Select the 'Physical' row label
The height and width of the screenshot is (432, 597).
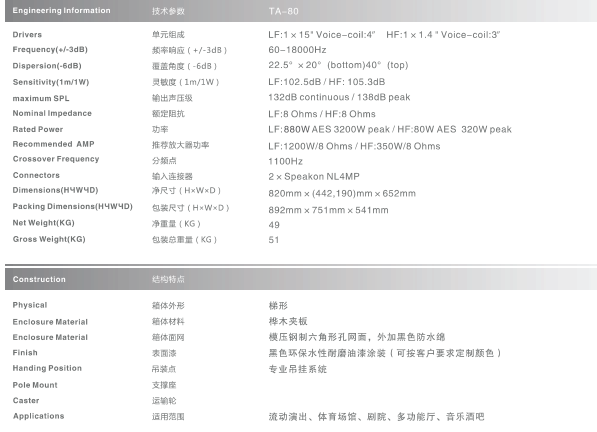point(30,305)
